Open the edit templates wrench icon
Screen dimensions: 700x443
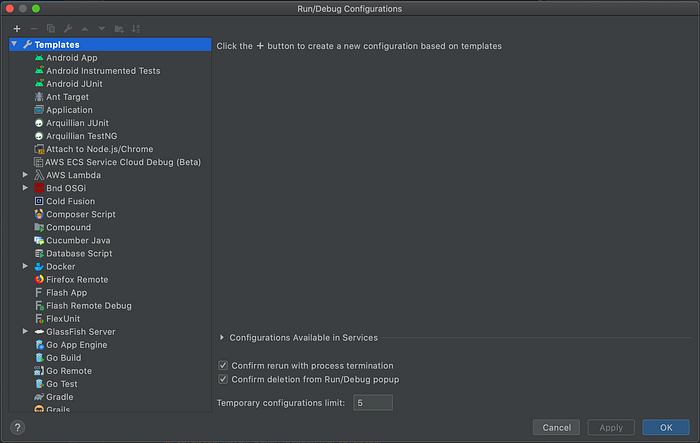[x=68, y=29]
